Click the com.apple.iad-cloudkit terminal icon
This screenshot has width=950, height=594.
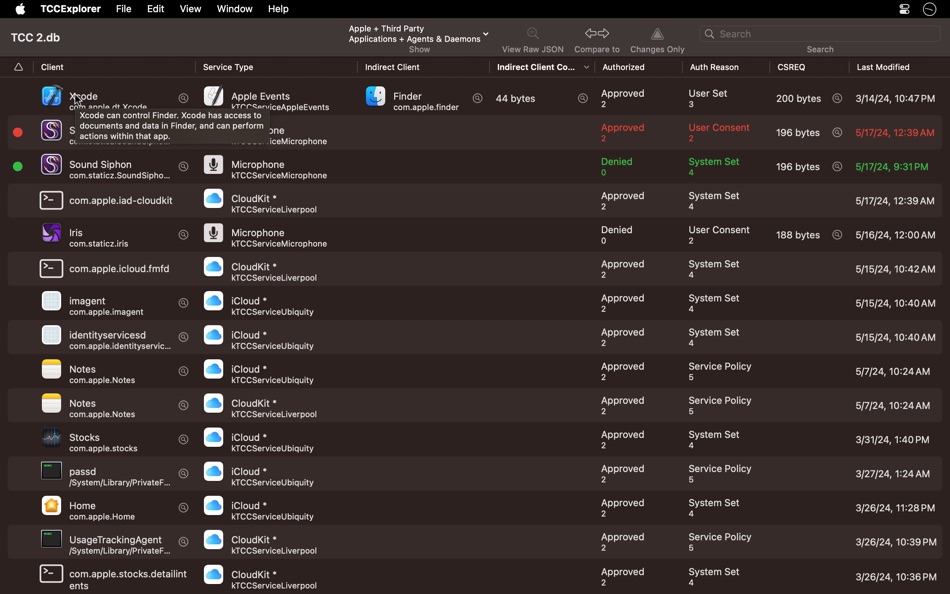(x=51, y=200)
